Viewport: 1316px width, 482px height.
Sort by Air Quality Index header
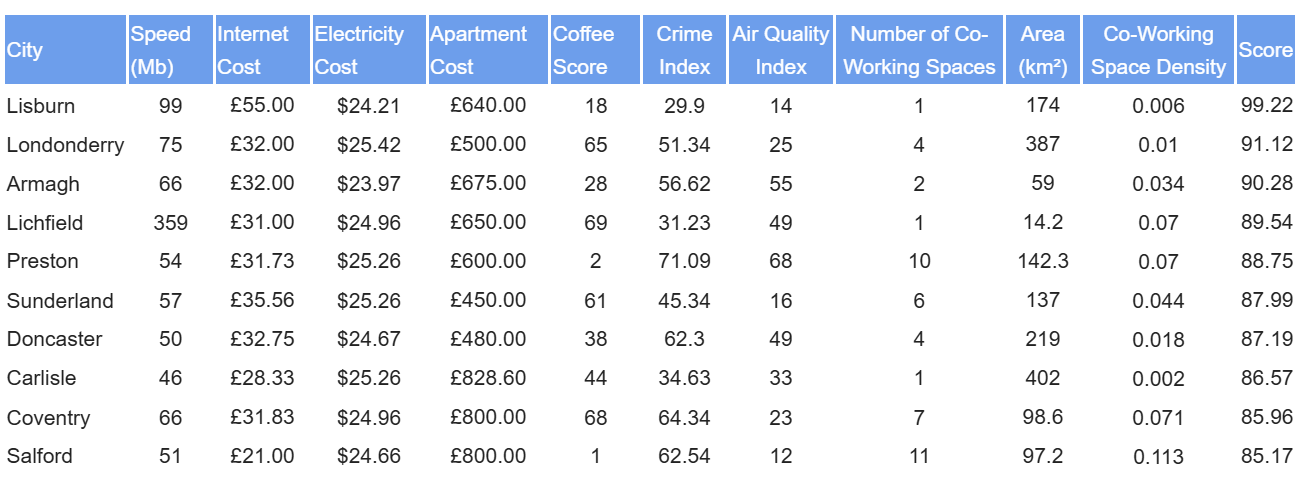click(781, 50)
